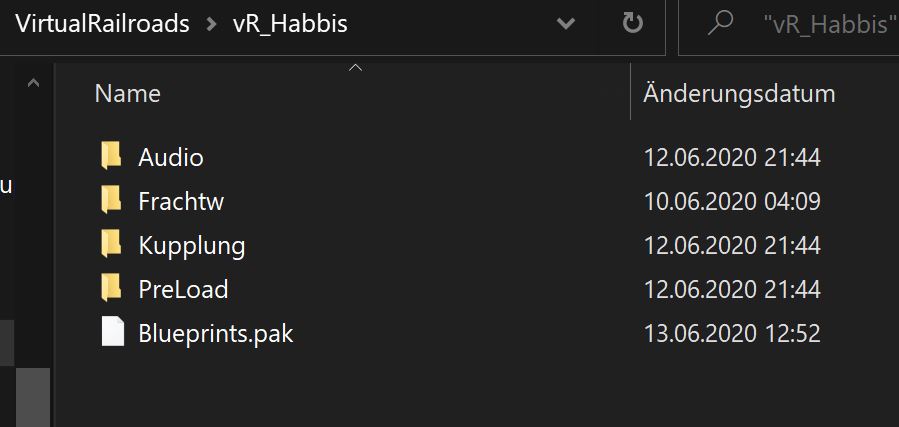Viewport: 899px width, 427px height.
Task: Click the PreLoad folder icon
Action: (x=112, y=289)
